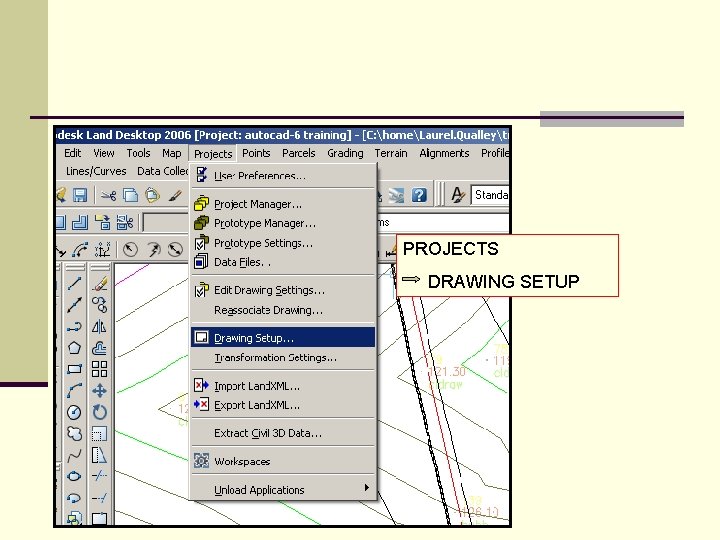This screenshot has width=720, height=540.
Task: Select the Polygon tool
Action: coord(74,348)
